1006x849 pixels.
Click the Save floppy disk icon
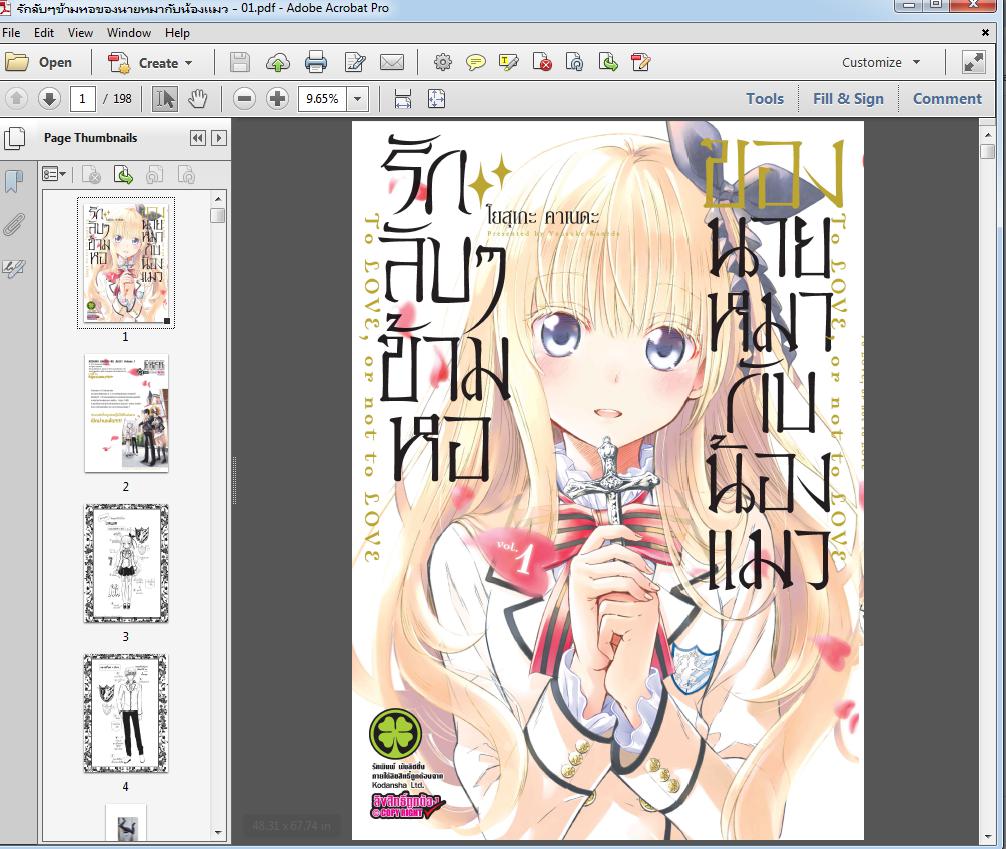click(x=240, y=62)
